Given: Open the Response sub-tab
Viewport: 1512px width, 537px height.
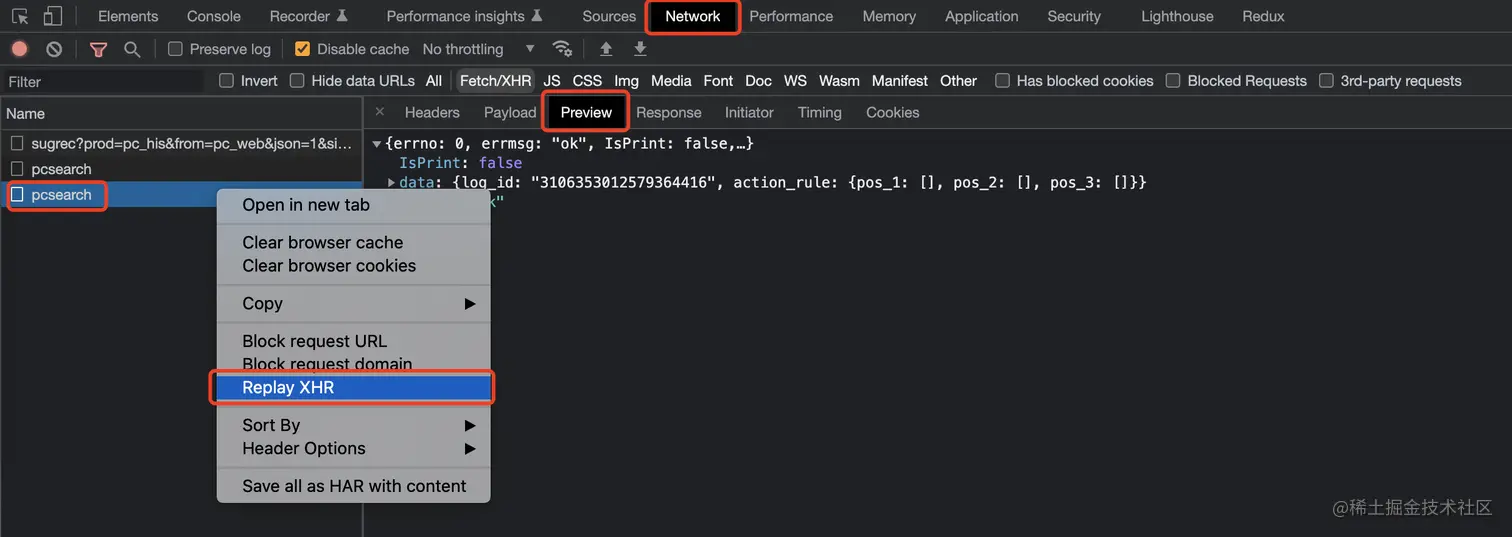Looking at the screenshot, I should [x=669, y=112].
